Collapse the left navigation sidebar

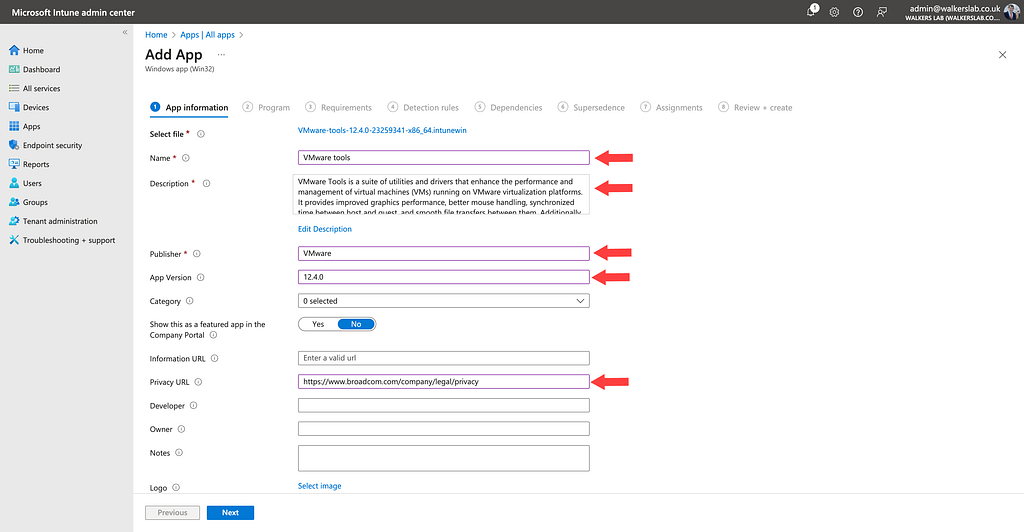125,33
